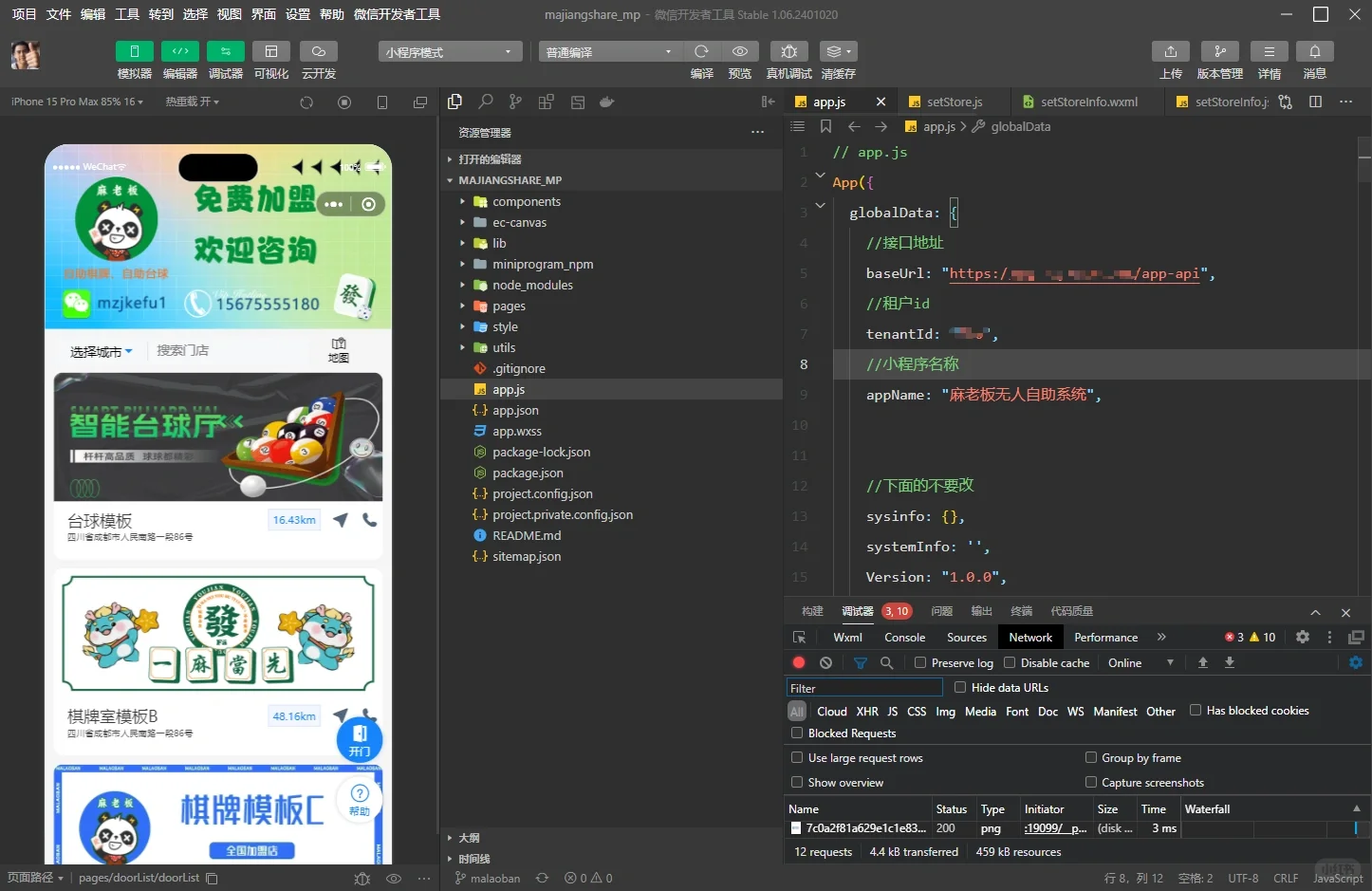This screenshot has width=1372, height=891.
Task: Open DevTools settings gear
Action: click(1303, 638)
